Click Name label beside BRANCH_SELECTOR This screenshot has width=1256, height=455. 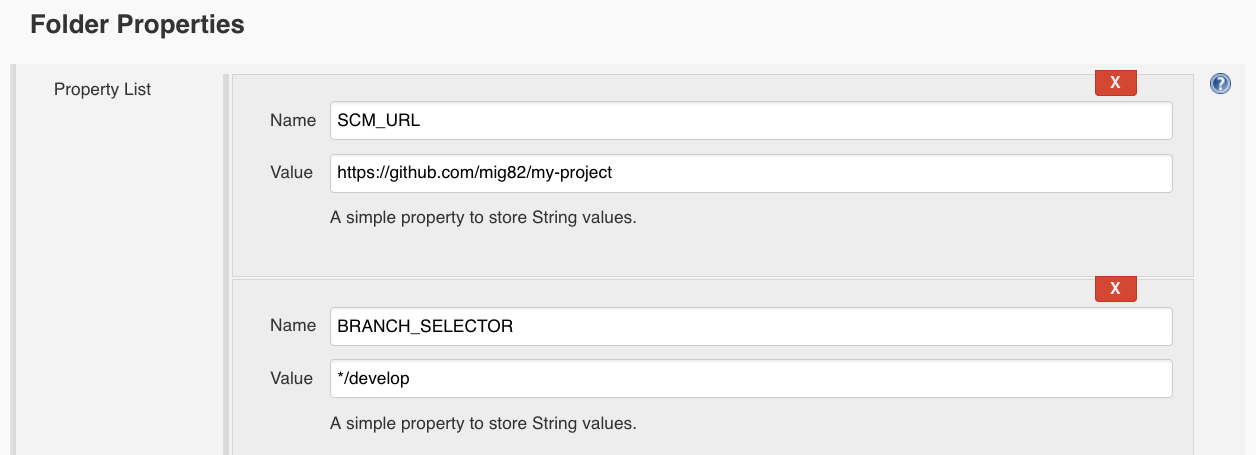(x=293, y=326)
